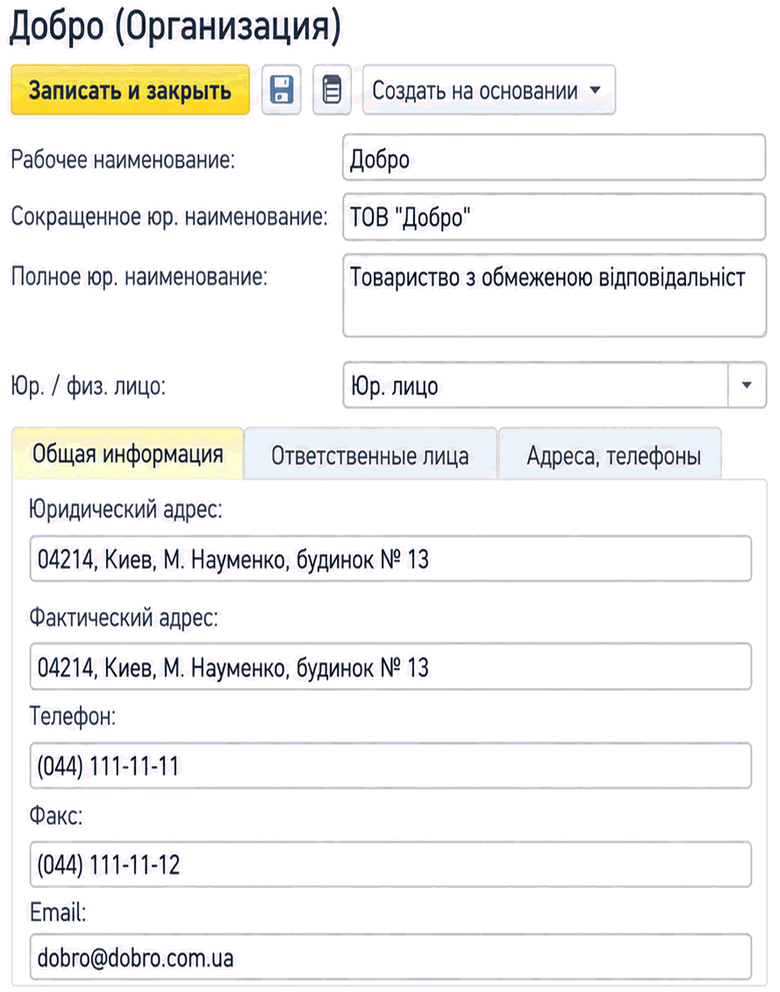Viewport: 780px width, 992px height.
Task: Focus 'Рабочее наименование' field
Action: pyautogui.click(x=554, y=158)
